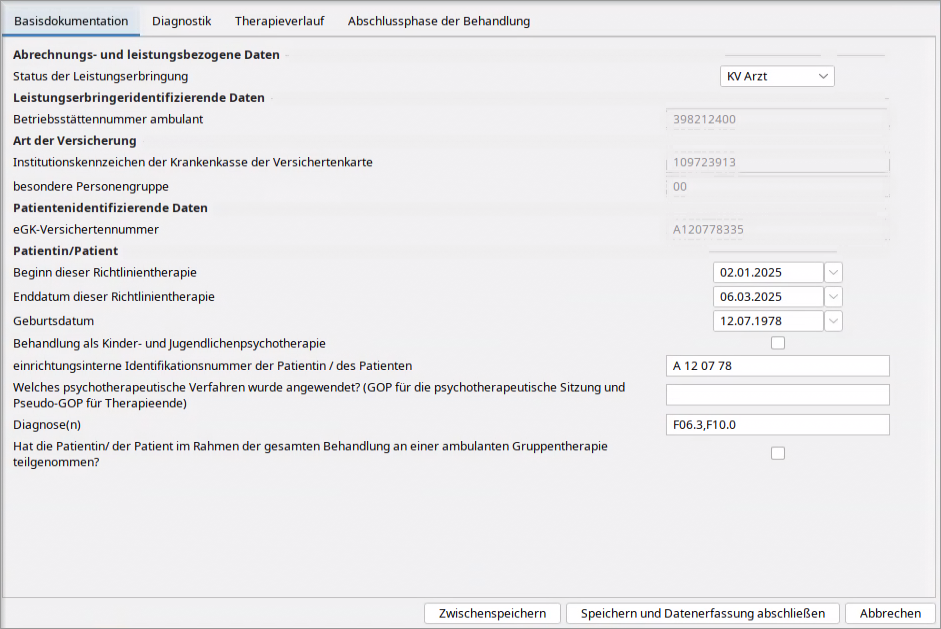The height and width of the screenshot is (629, 941).
Task: Click the 'Patientenidentifizierende Daten' heading
Action: tap(110, 208)
